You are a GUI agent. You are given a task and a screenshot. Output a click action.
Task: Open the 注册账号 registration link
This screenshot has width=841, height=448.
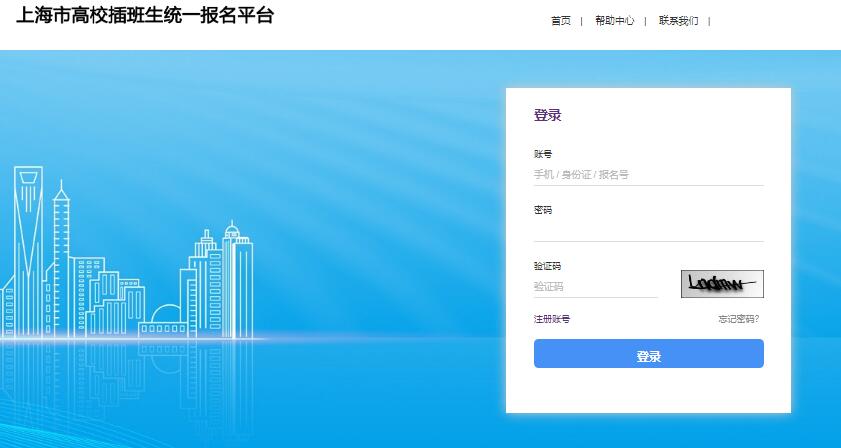click(x=552, y=319)
